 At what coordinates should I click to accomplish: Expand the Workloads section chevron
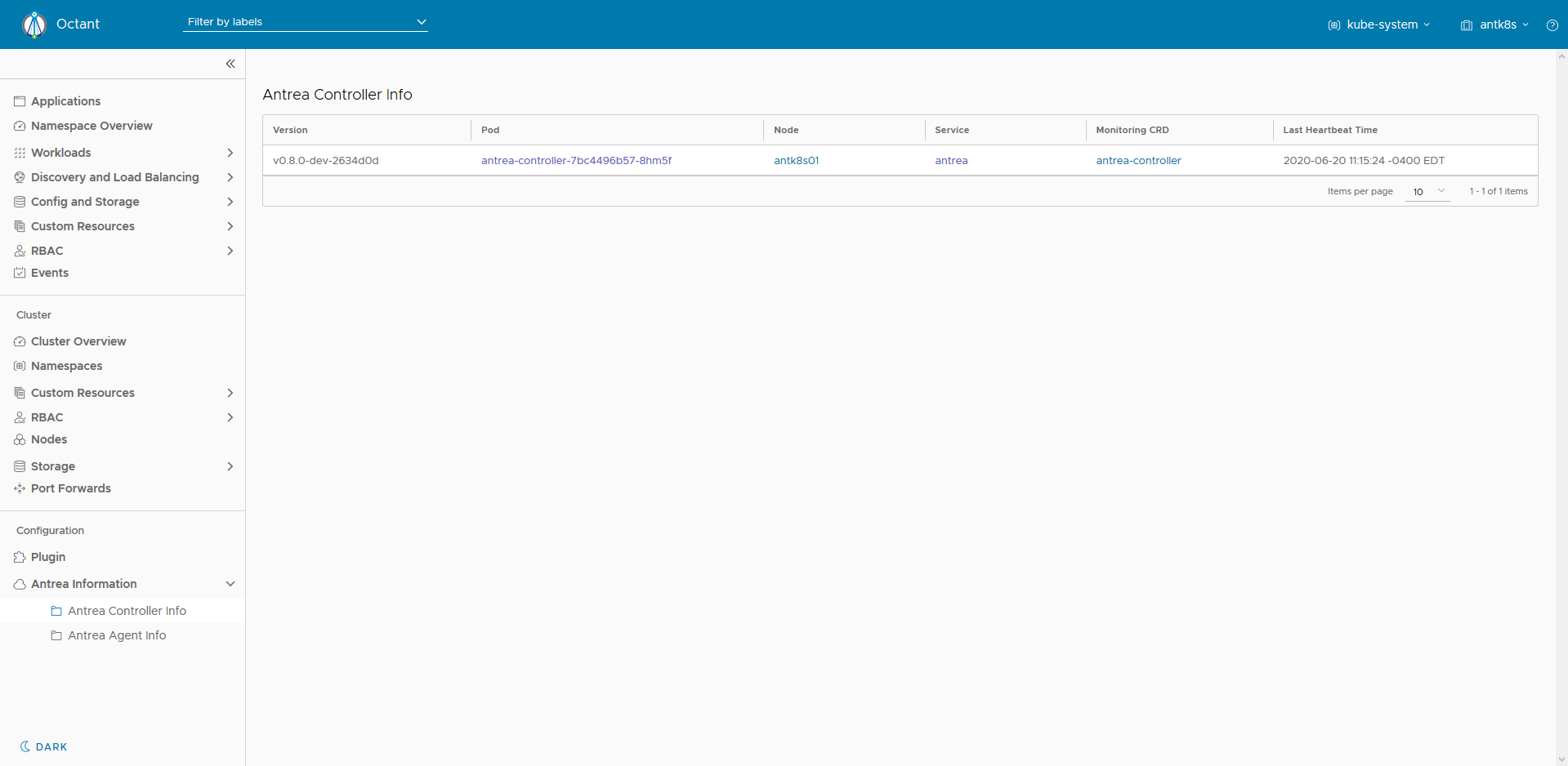(230, 153)
